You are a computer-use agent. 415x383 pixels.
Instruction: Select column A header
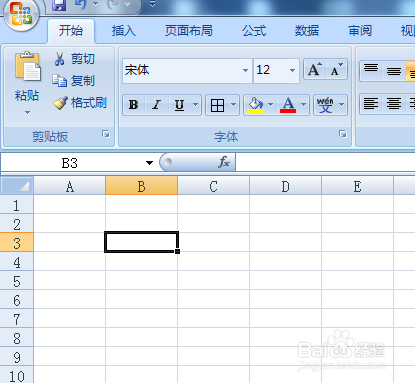[70, 186]
